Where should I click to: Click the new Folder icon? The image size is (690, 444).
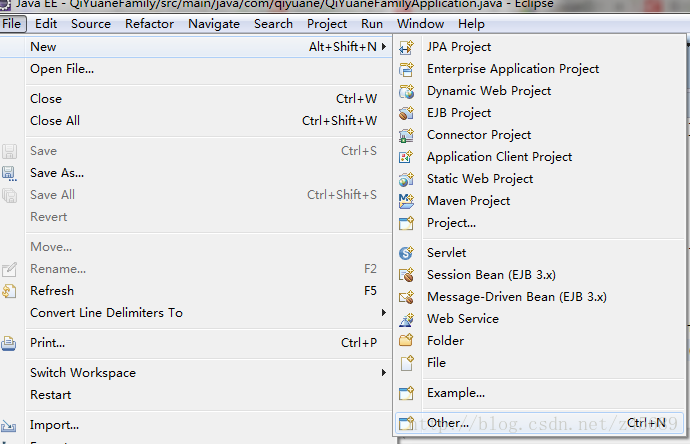tap(406, 340)
